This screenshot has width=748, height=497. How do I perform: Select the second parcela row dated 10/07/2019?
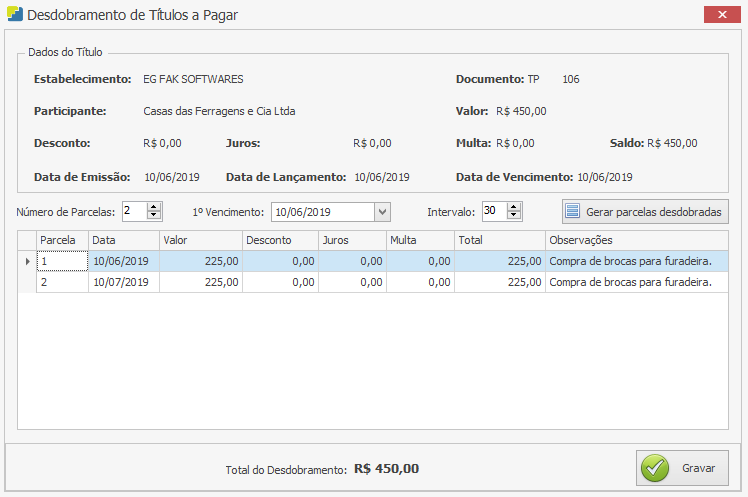coord(120,283)
